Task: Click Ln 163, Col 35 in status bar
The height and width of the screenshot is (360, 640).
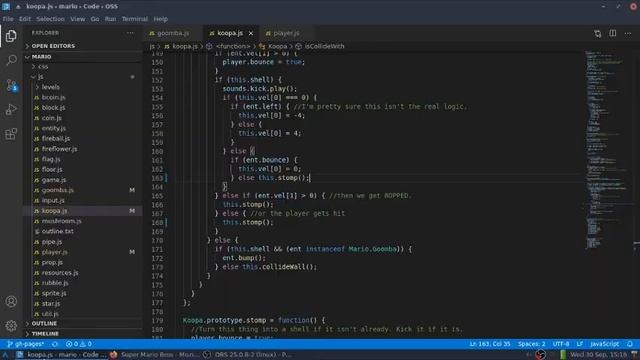Action: click(490, 344)
